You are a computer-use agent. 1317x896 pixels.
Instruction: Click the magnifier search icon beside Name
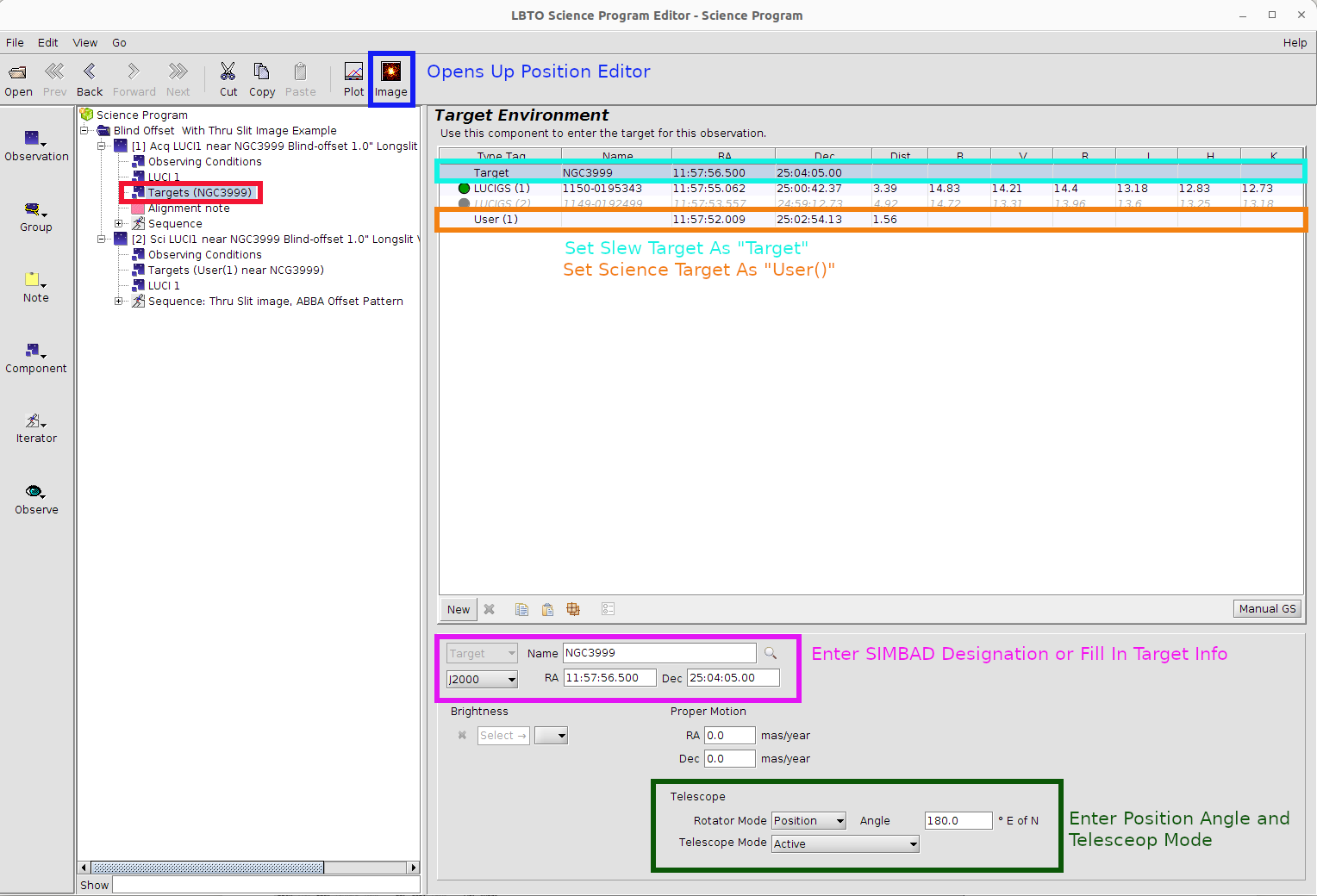[771, 653]
